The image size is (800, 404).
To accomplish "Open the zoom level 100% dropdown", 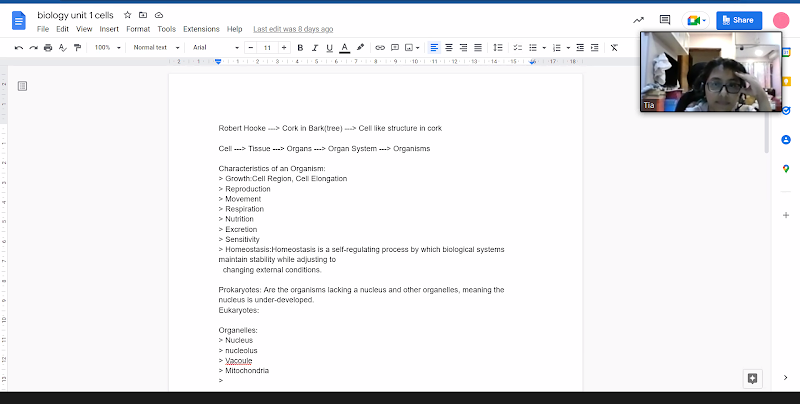I will pos(106,47).
